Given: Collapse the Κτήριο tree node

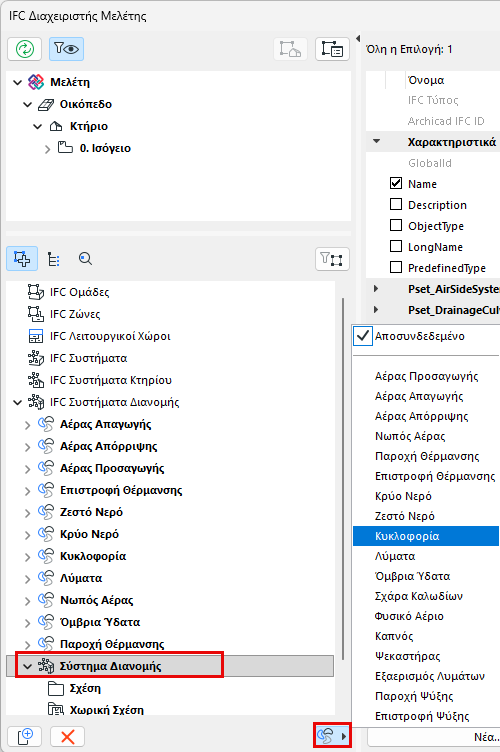Looking at the screenshot, I should tap(38, 127).
